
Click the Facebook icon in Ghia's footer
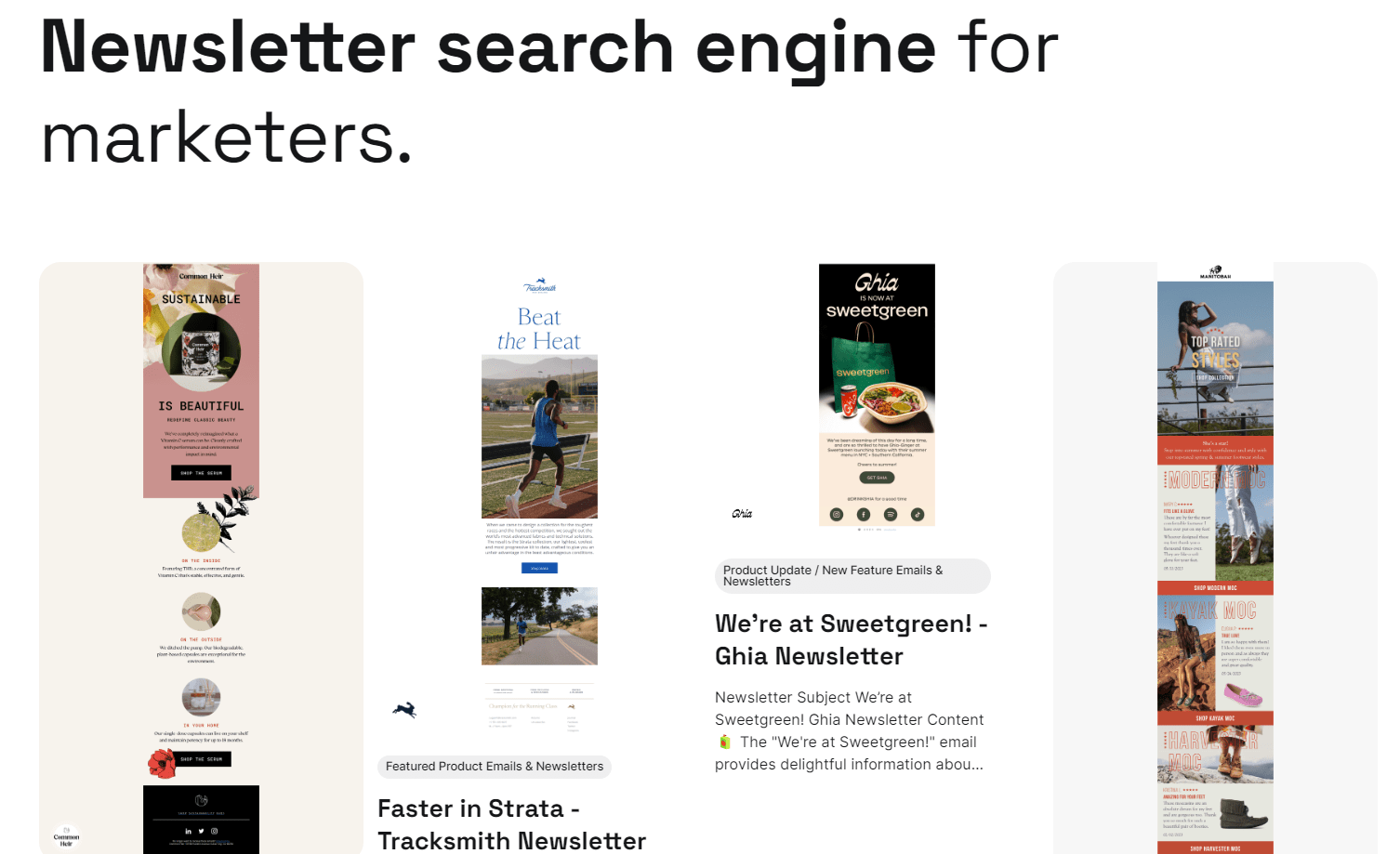[x=863, y=514]
